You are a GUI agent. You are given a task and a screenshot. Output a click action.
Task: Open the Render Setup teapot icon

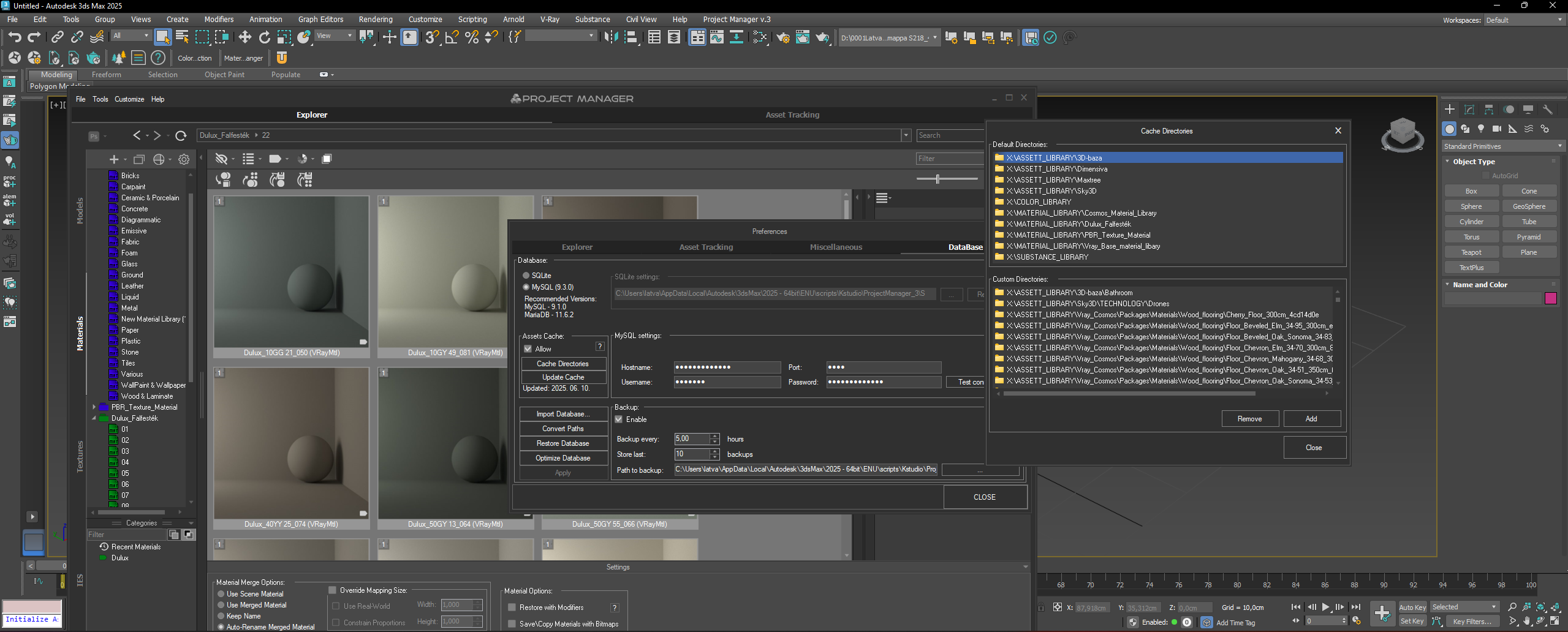click(x=783, y=37)
